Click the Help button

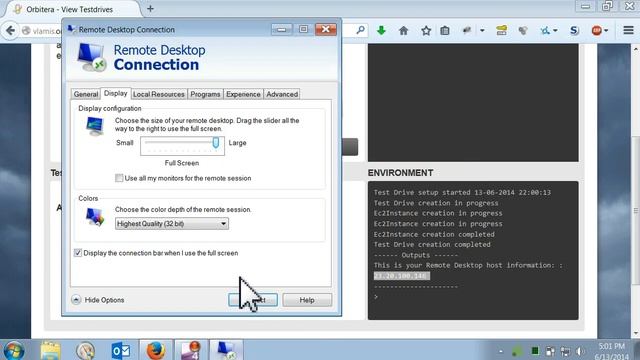tap(307, 300)
